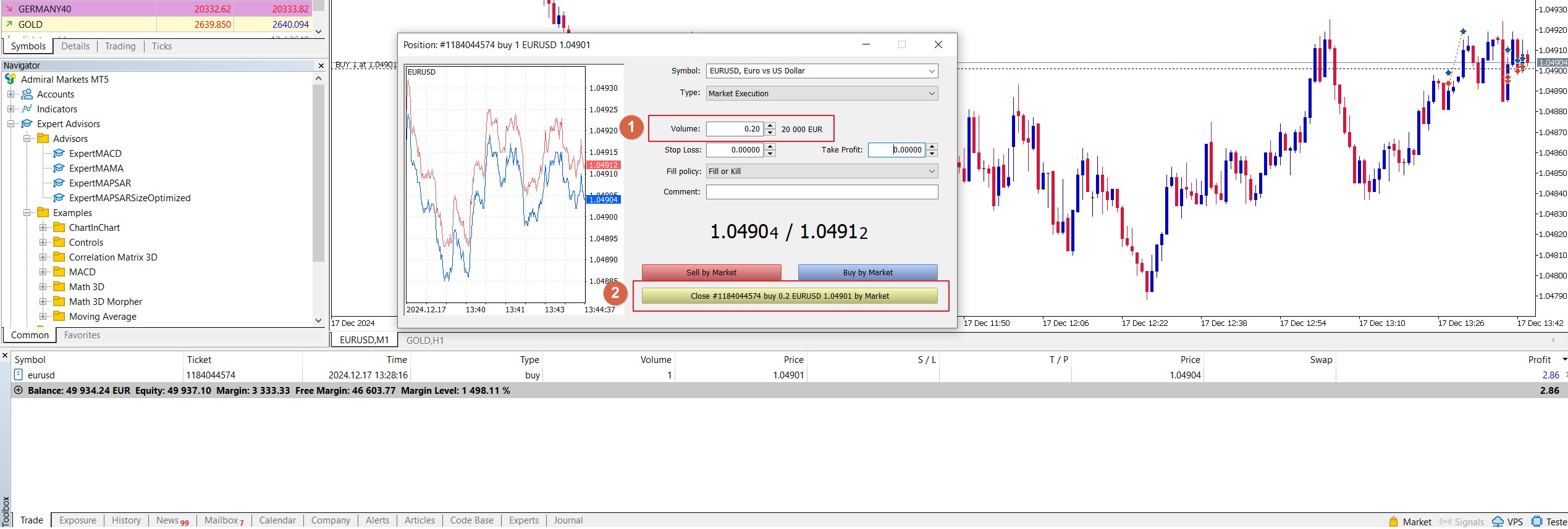Image resolution: width=1568 pixels, height=529 pixels.
Task: Click the Indicators icon in Navigator
Action: tap(27, 109)
